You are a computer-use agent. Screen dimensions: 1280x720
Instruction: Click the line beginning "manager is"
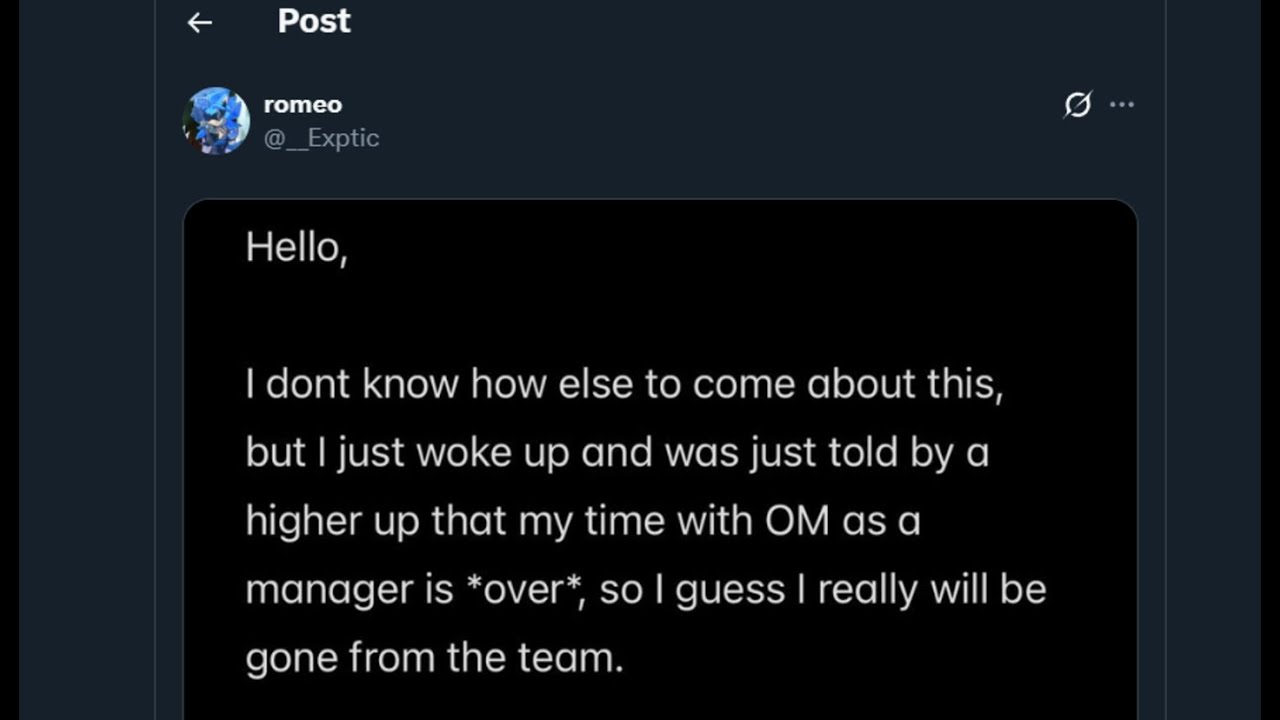pos(645,589)
